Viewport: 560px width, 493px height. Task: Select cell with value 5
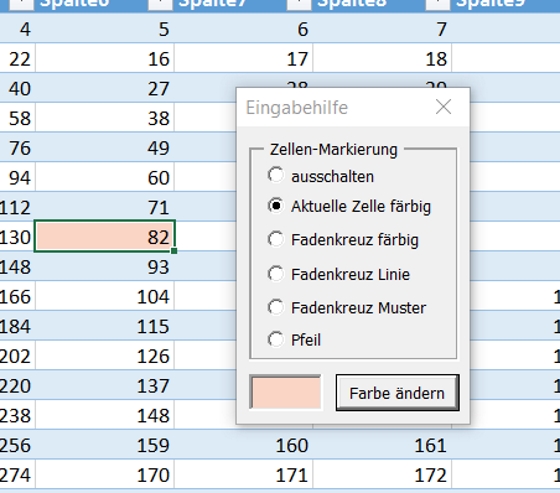pyautogui.click(x=105, y=28)
